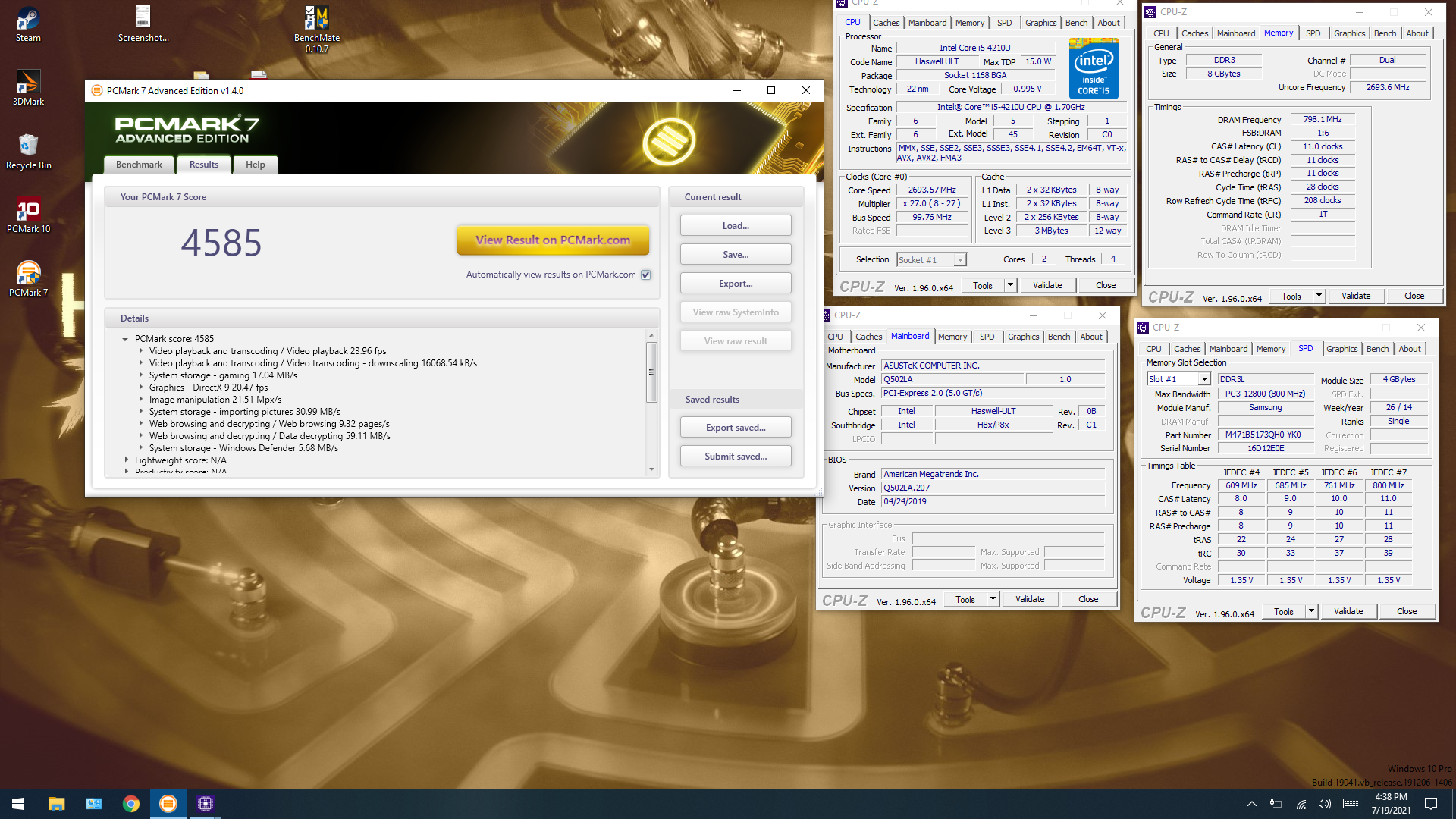The image size is (1456, 819).
Task: Click the battery power tray icon
Action: (x=1276, y=804)
